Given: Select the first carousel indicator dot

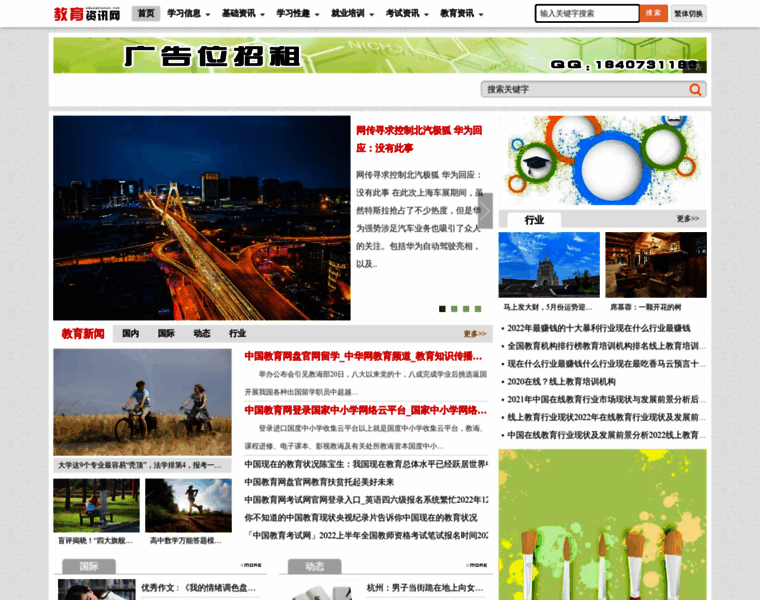Looking at the screenshot, I should 442,309.
